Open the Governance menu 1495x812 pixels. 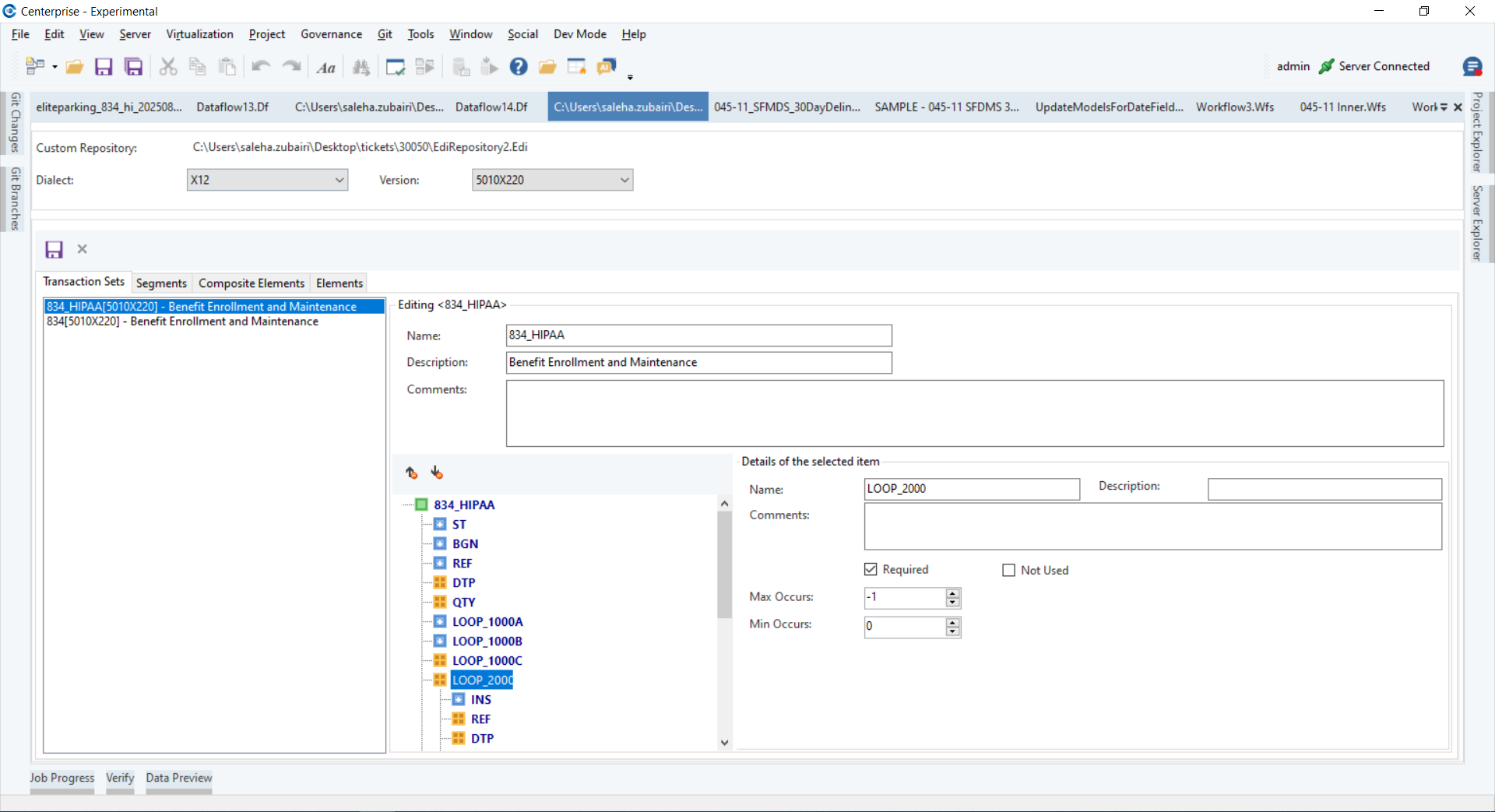tap(331, 34)
